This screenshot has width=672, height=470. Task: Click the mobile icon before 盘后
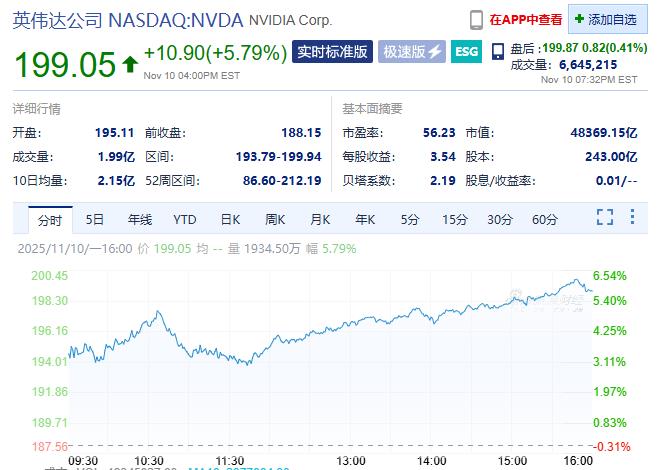click(498, 51)
